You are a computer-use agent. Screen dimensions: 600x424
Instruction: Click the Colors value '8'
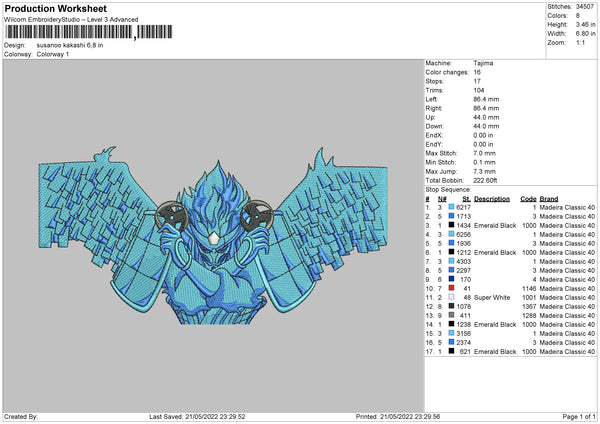577,16
